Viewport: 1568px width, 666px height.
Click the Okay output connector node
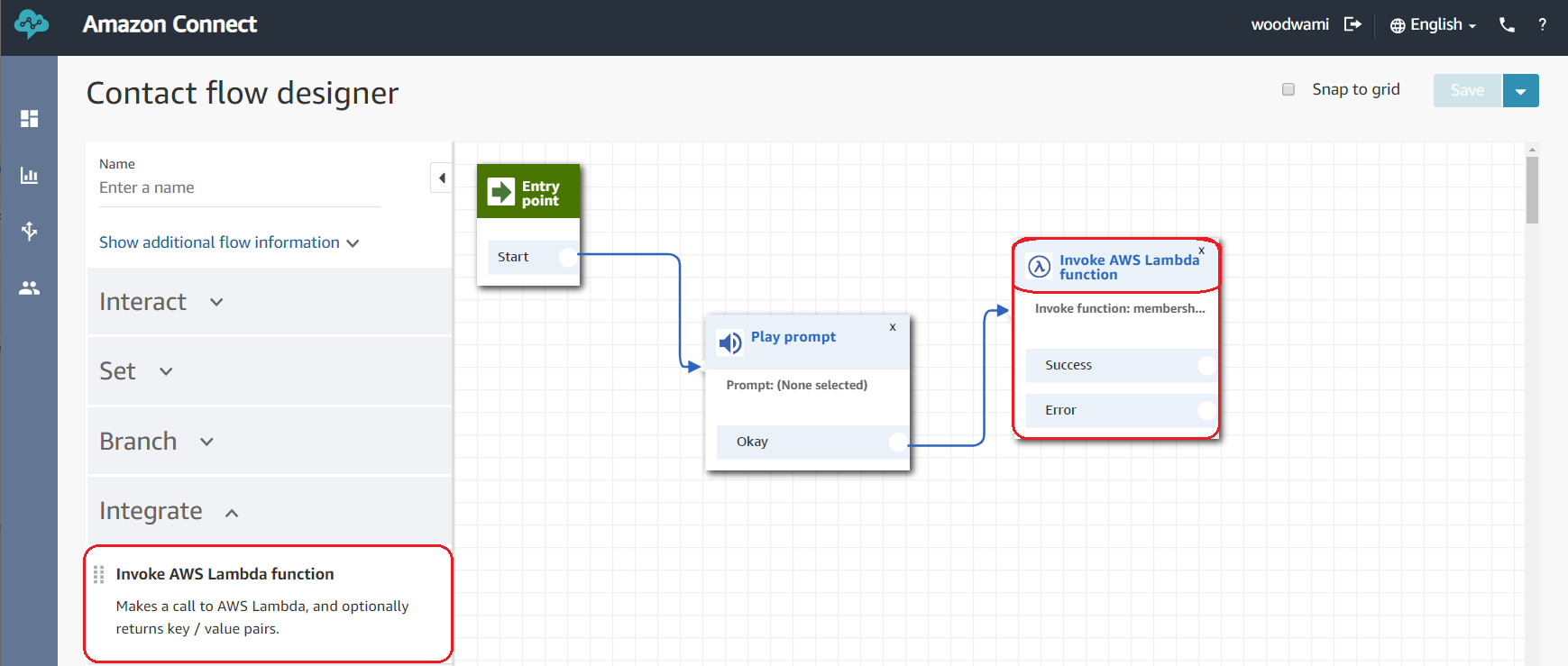[897, 442]
